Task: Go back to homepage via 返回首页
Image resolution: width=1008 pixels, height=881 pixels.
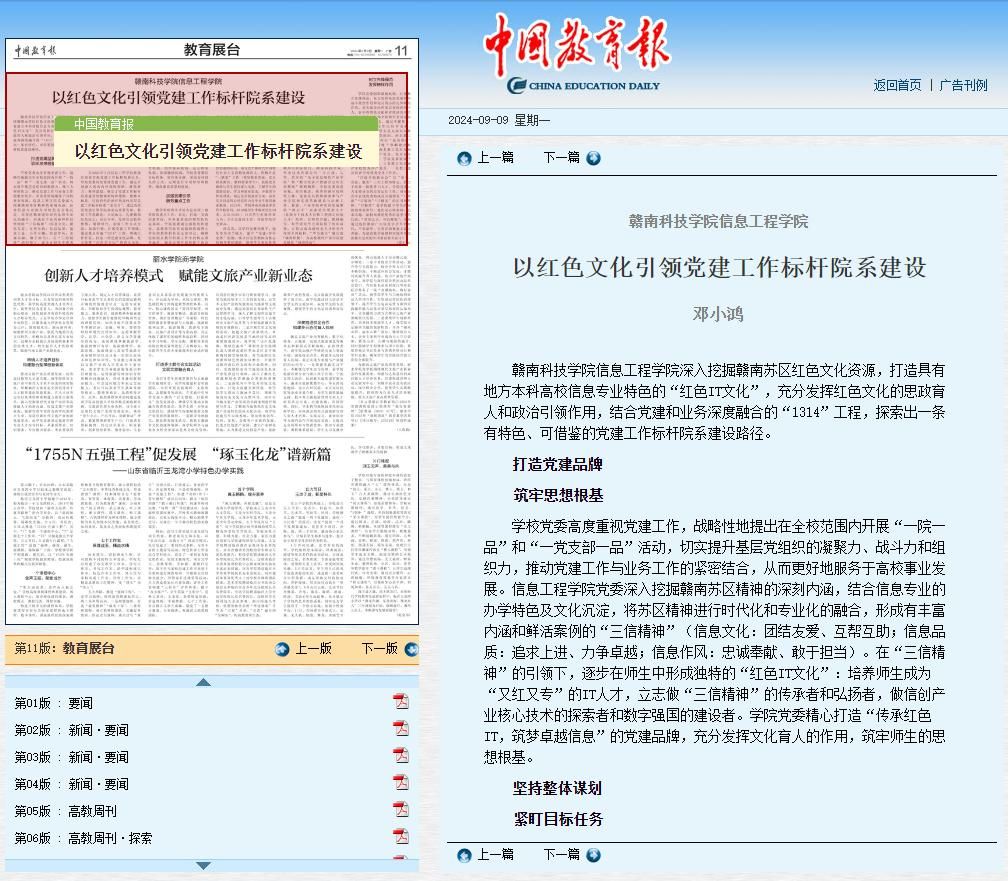Action: tap(897, 85)
